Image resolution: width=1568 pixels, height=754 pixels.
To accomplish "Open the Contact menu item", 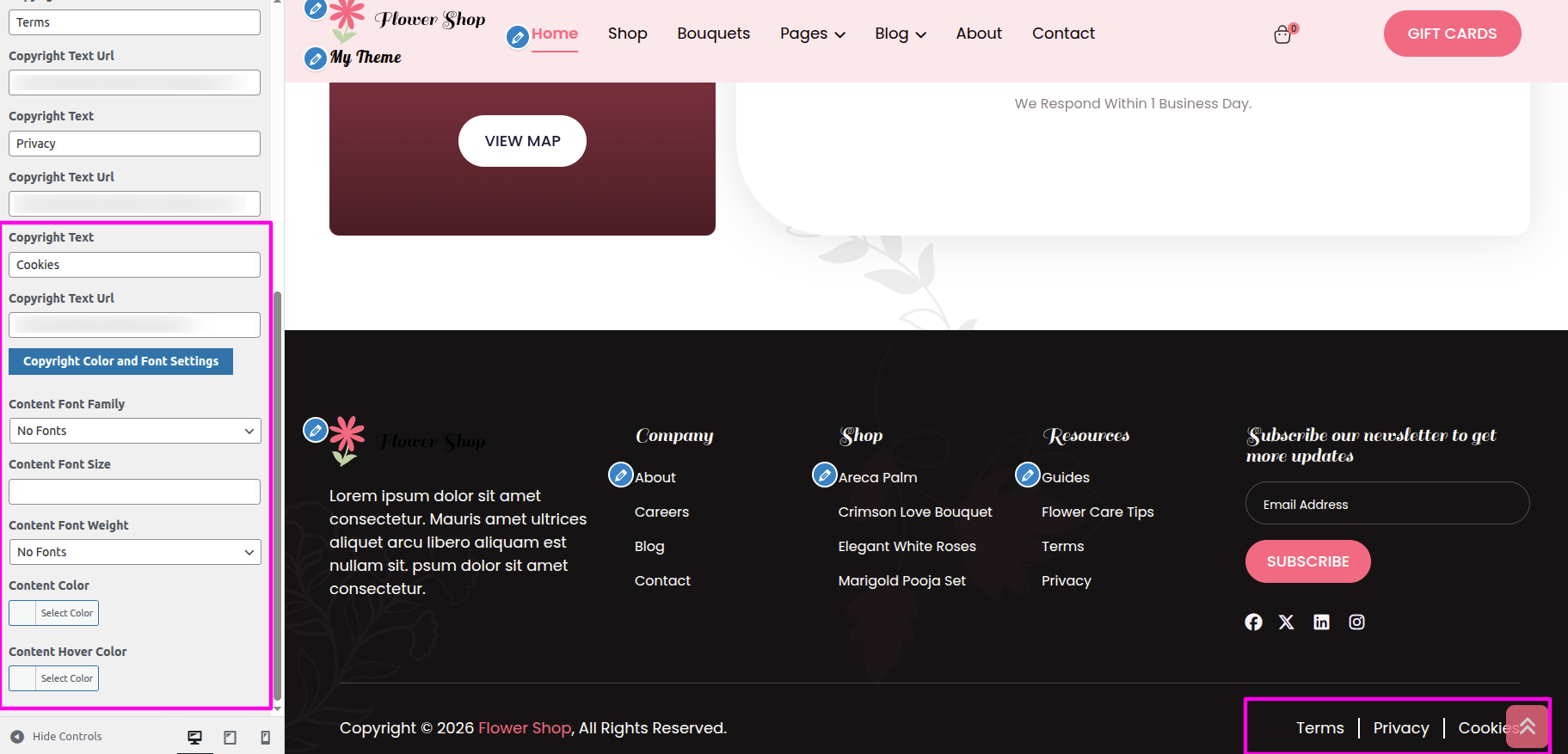I will [x=1063, y=34].
